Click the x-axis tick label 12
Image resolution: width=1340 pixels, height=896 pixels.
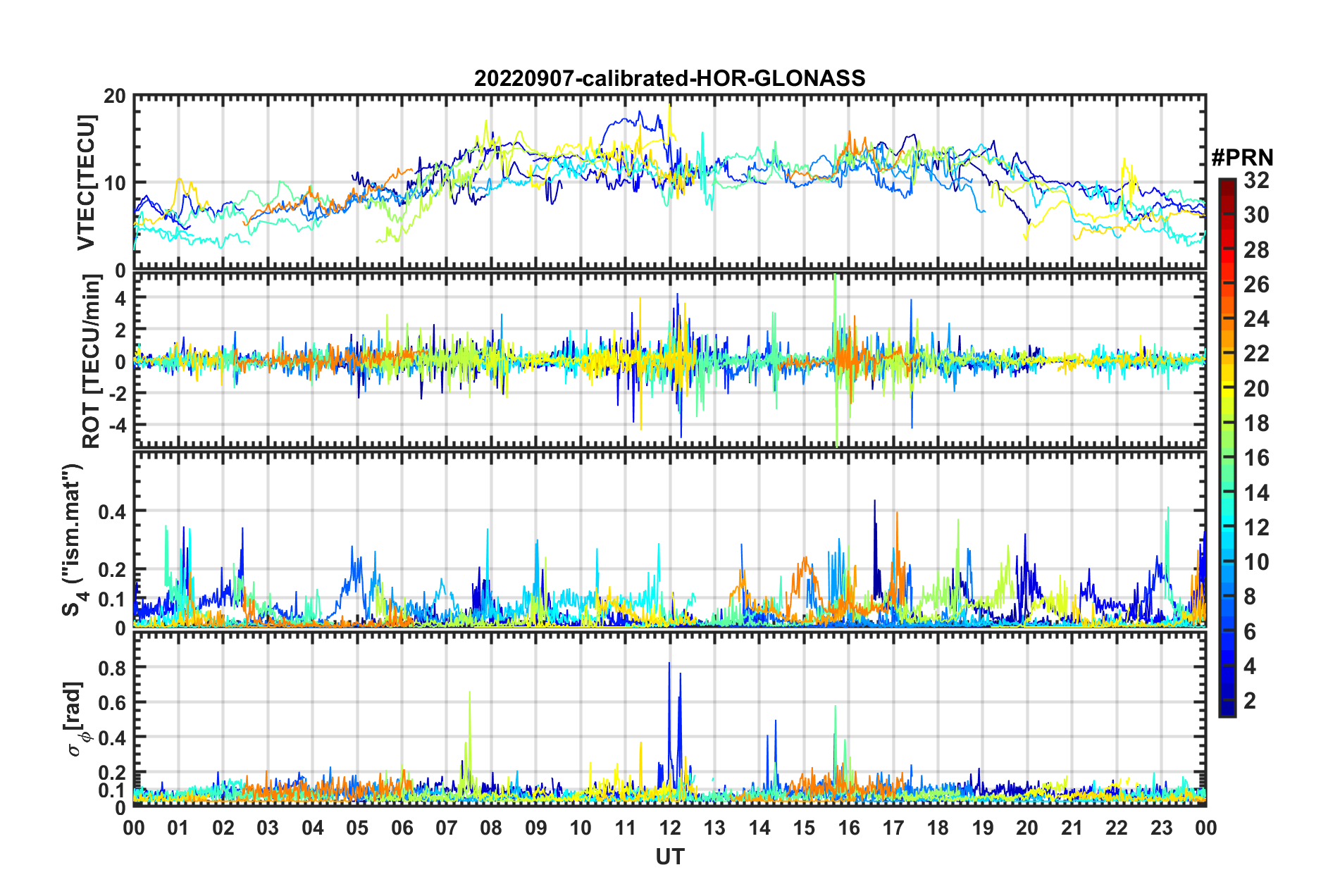[x=669, y=828]
